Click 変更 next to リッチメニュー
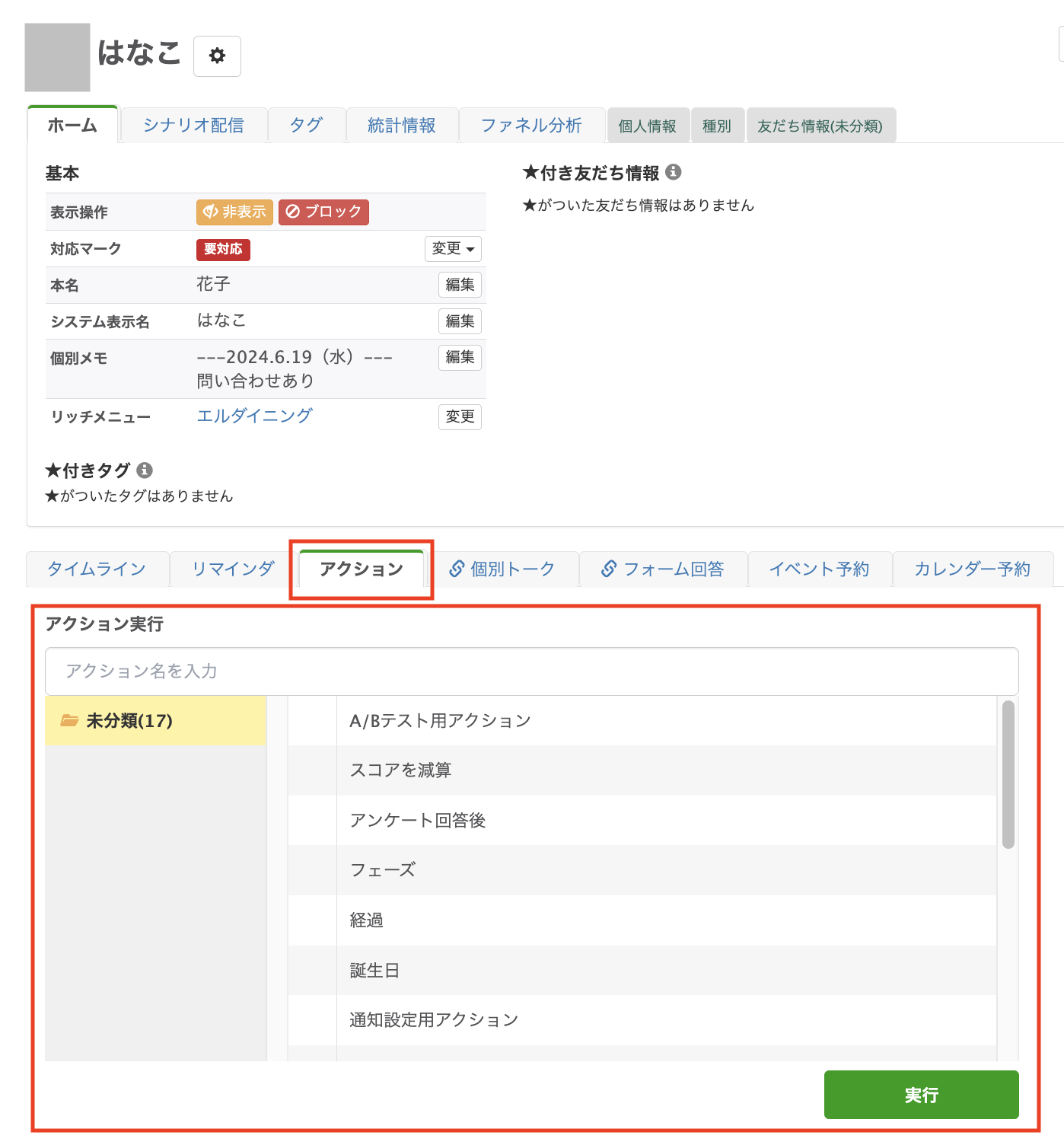This screenshot has width=1064, height=1145. tap(460, 416)
